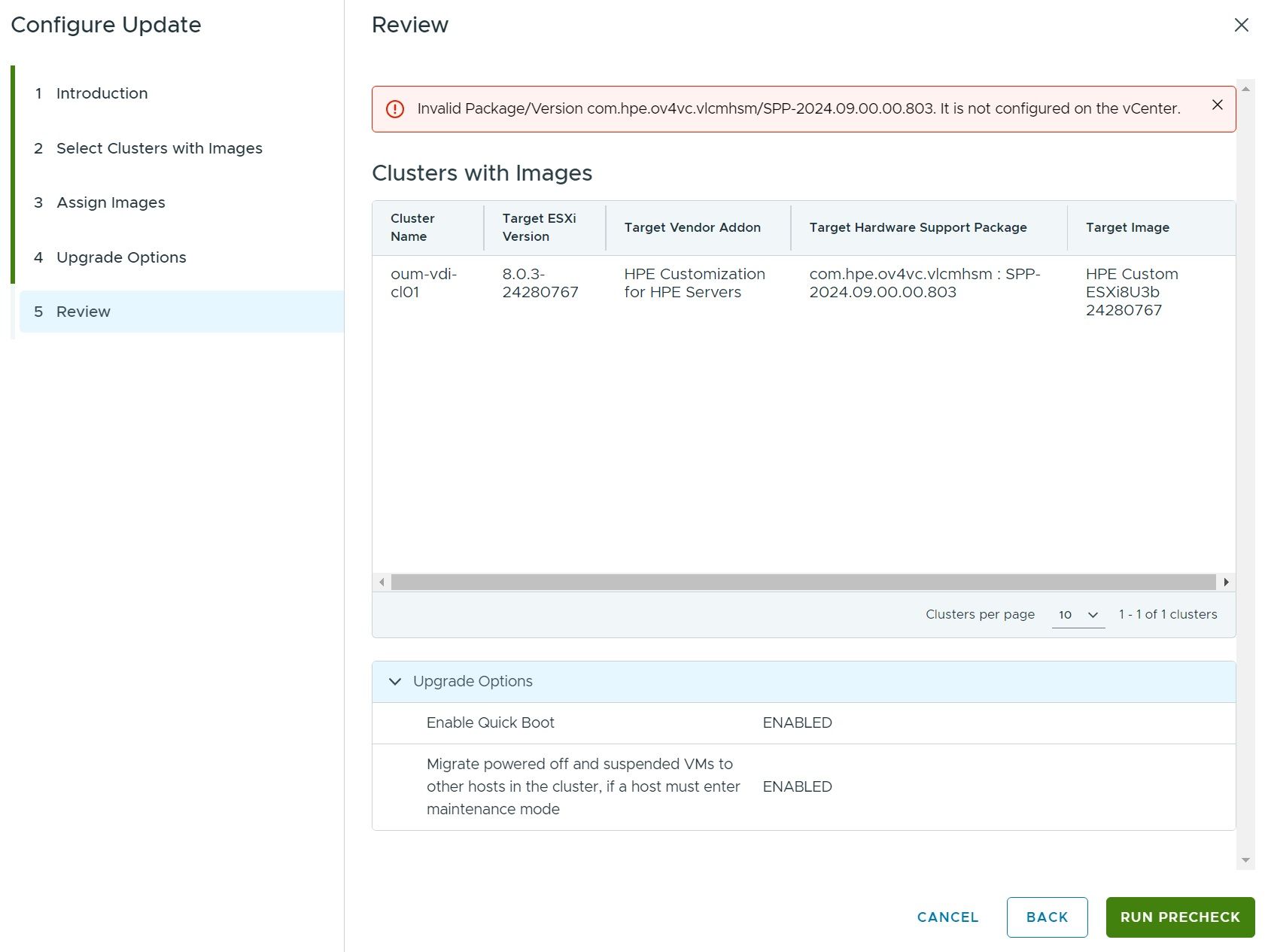Click the Clusters with Images heading
This screenshot has height=952, width=1265.
pyautogui.click(x=482, y=173)
